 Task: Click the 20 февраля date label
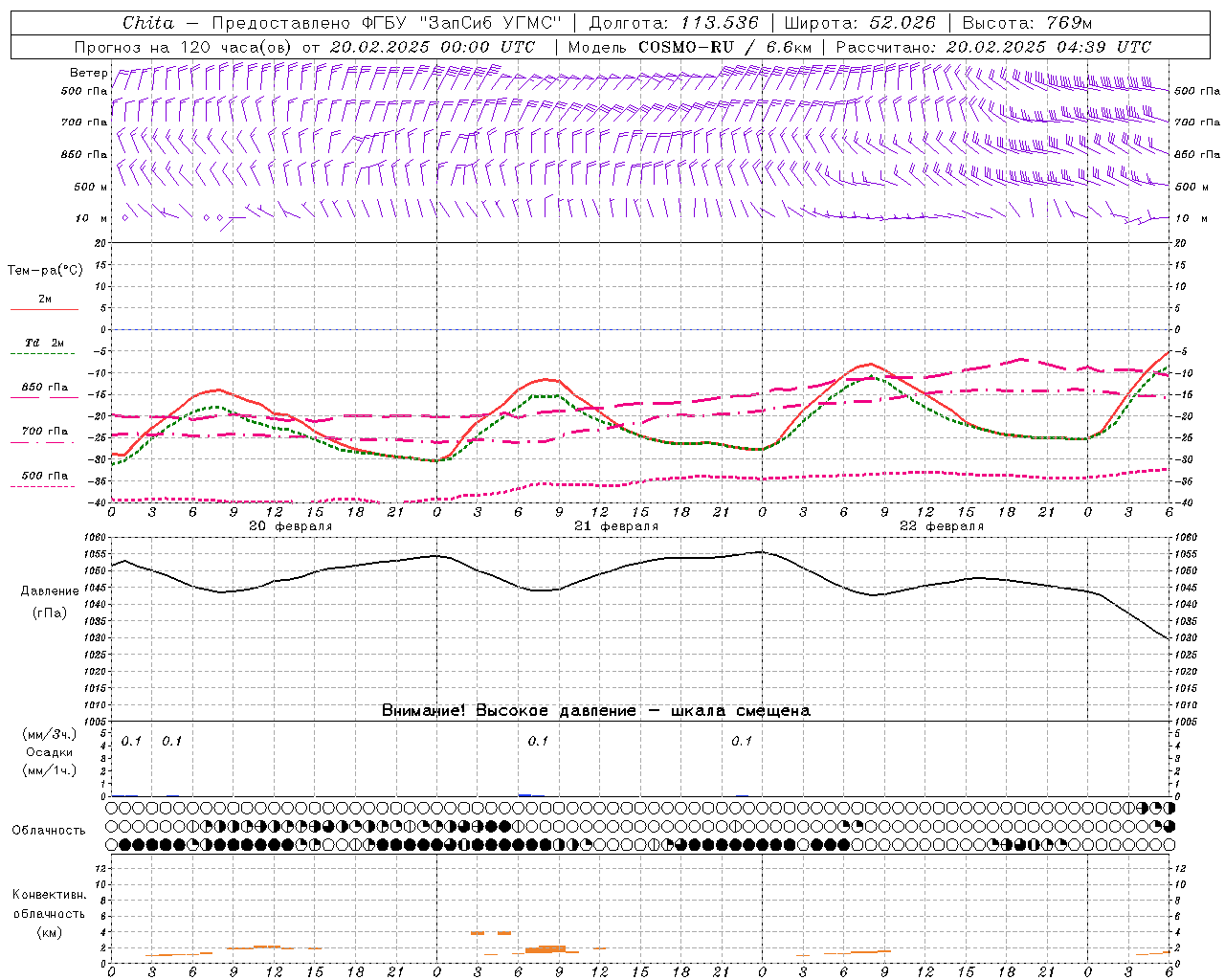pyautogui.click(x=291, y=526)
